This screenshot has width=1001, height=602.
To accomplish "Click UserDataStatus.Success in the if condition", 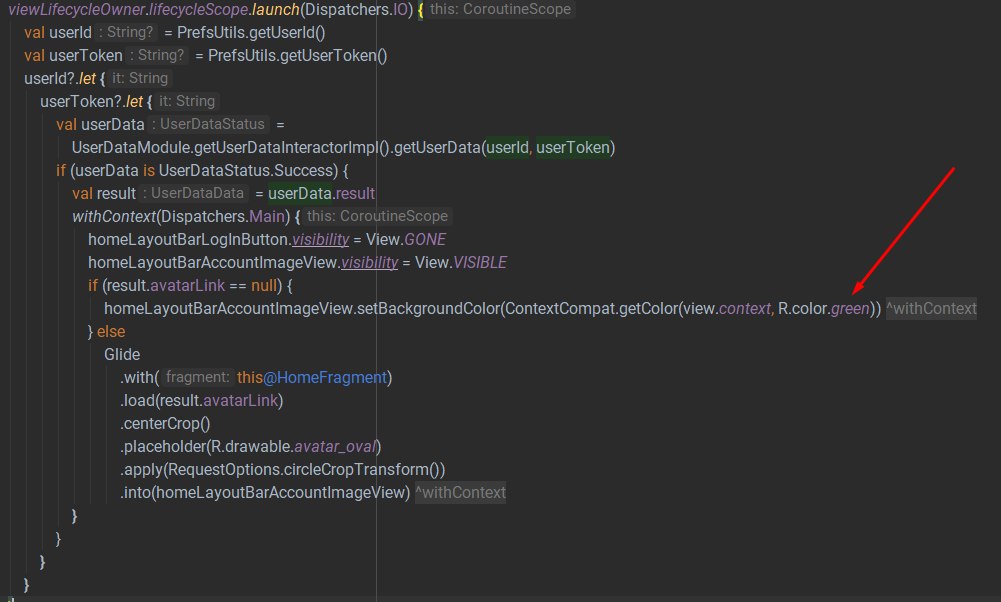I will click(246, 170).
